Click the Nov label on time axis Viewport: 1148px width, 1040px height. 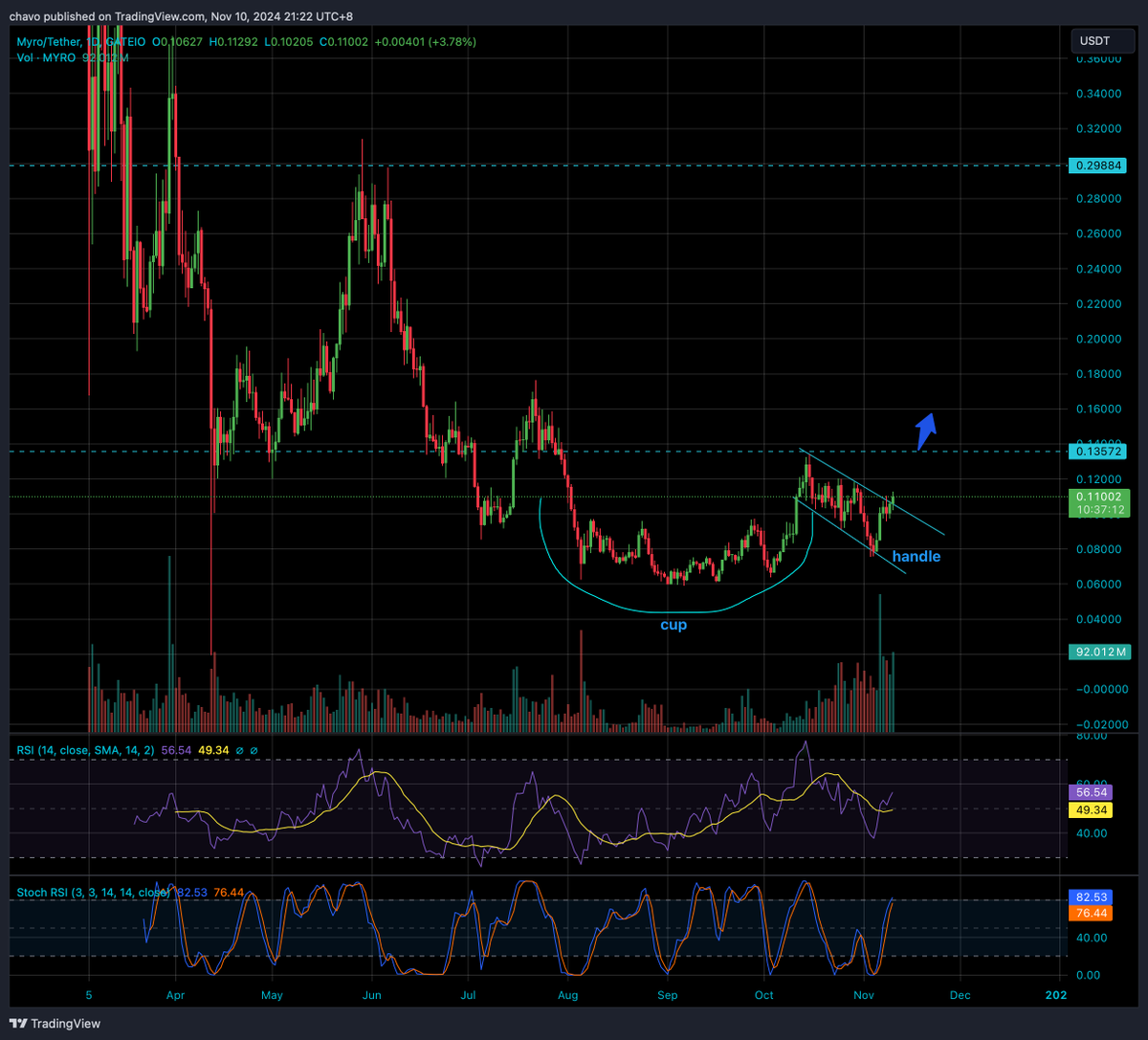point(864,995)
